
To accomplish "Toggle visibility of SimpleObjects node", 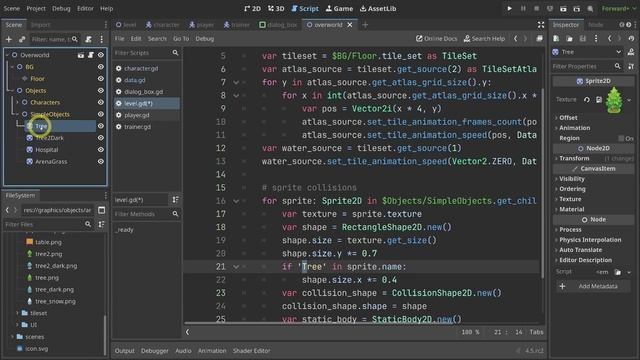I will (x=101, y=114).
